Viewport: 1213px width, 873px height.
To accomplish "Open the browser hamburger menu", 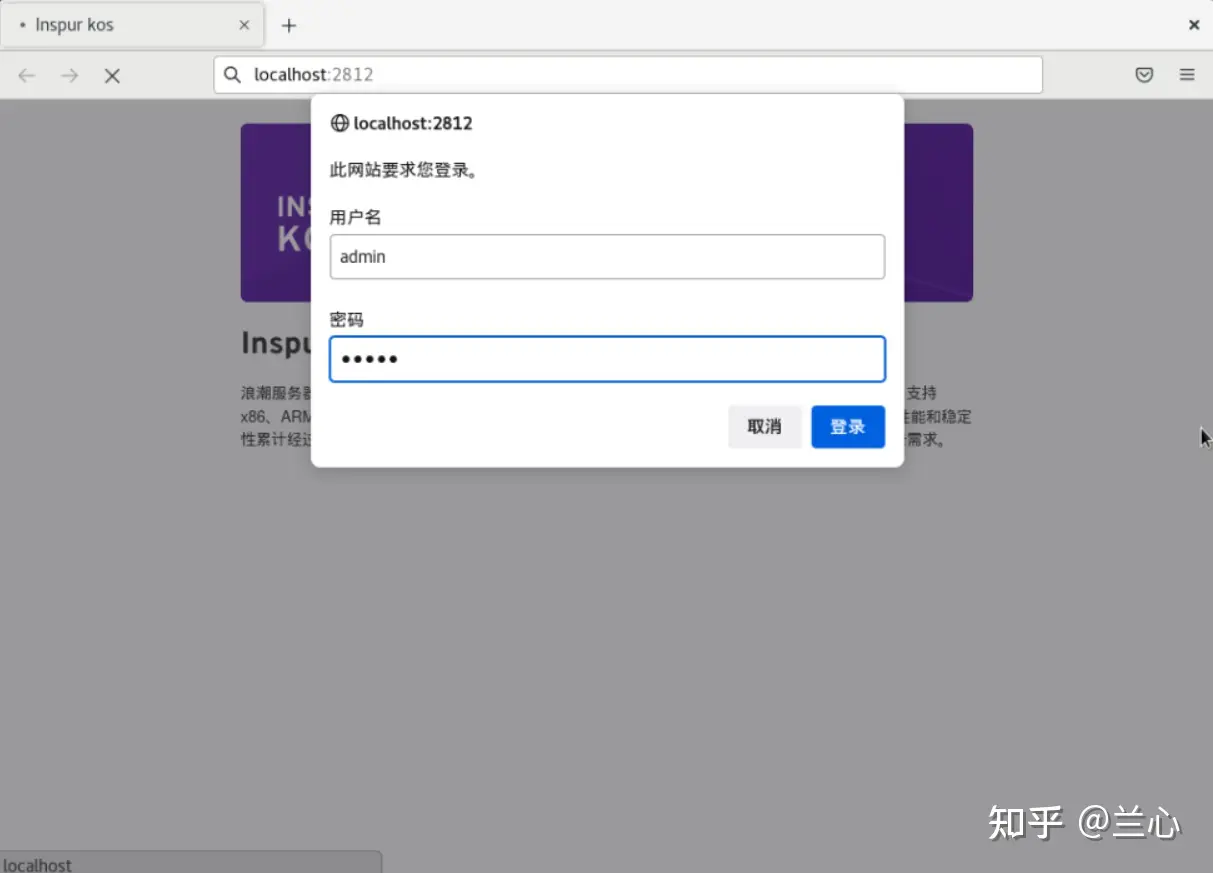I will pos(1187,74).
